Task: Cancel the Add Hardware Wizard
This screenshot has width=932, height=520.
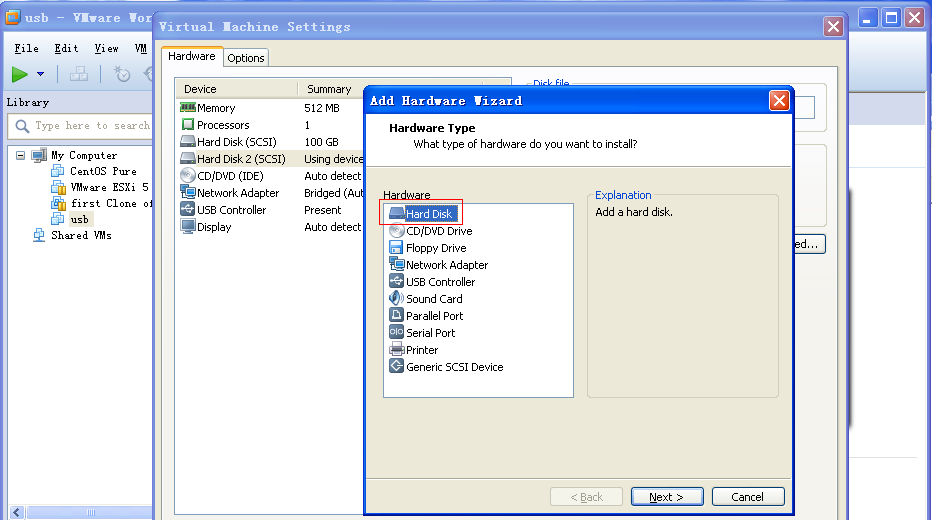Action: click(x=747, y=497)
